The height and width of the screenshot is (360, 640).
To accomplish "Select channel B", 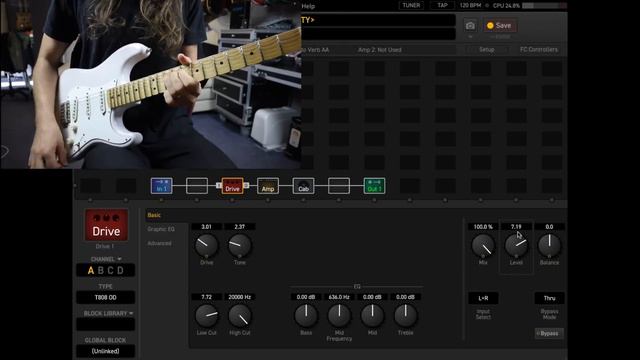I will click(100, 270).
